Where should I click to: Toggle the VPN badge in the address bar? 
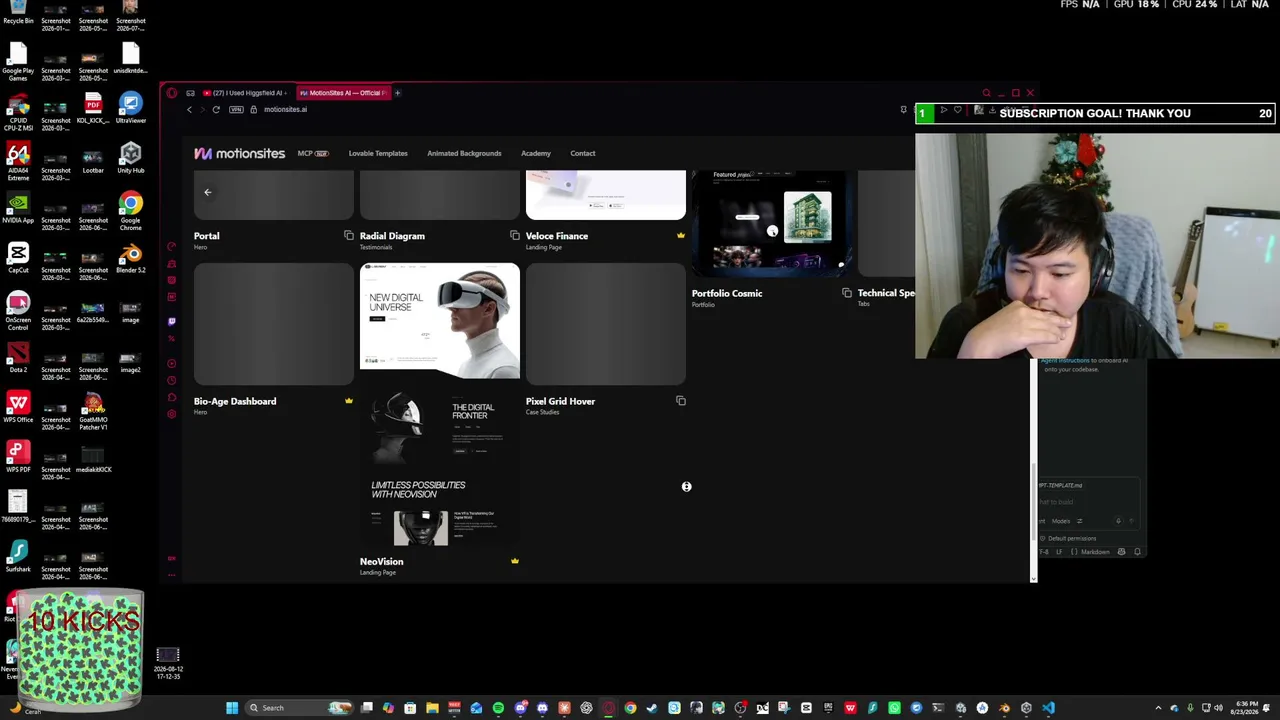(237, 109)
